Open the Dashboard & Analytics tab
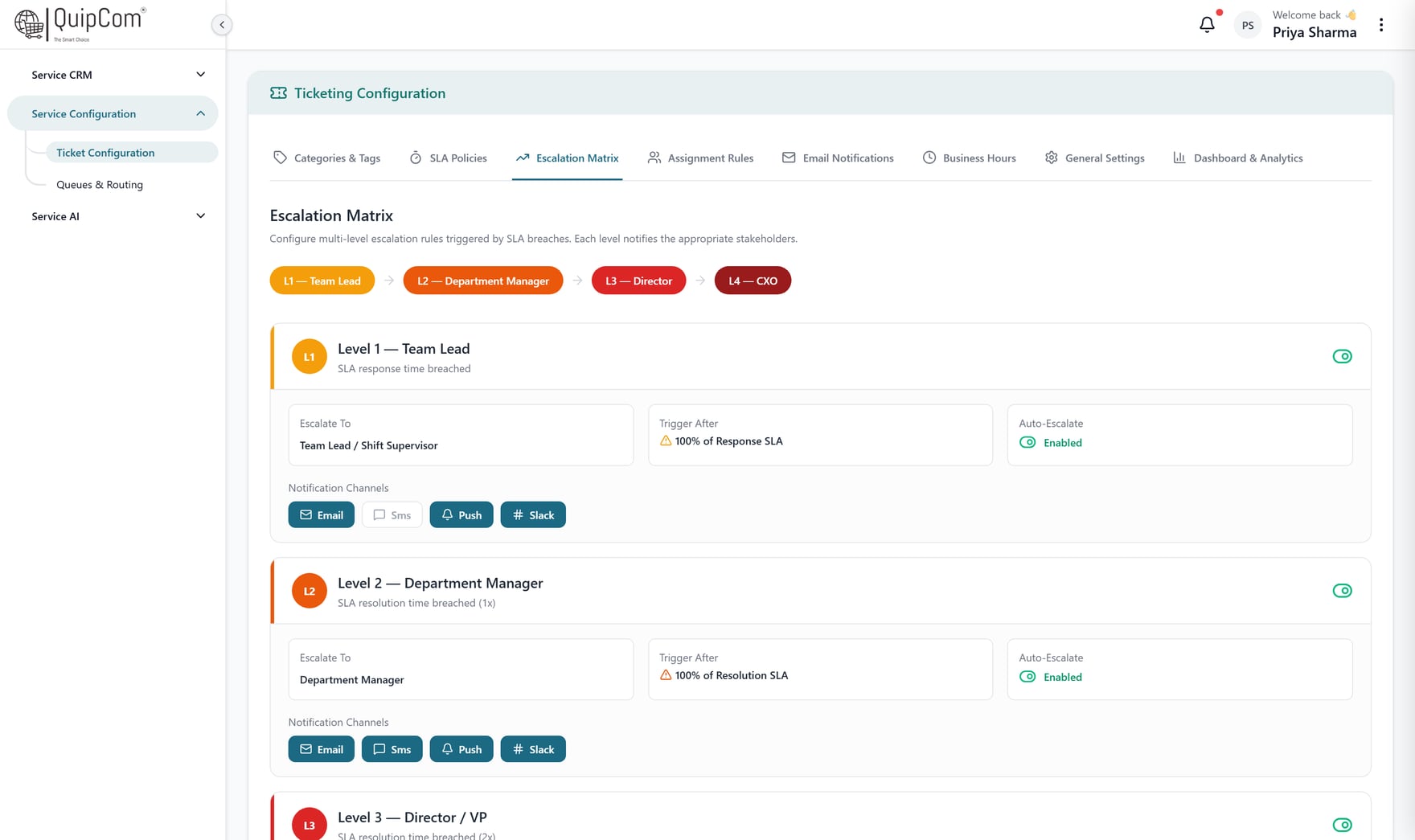Viewport: 1415px width, 840px height. (x=1238, y=158)
